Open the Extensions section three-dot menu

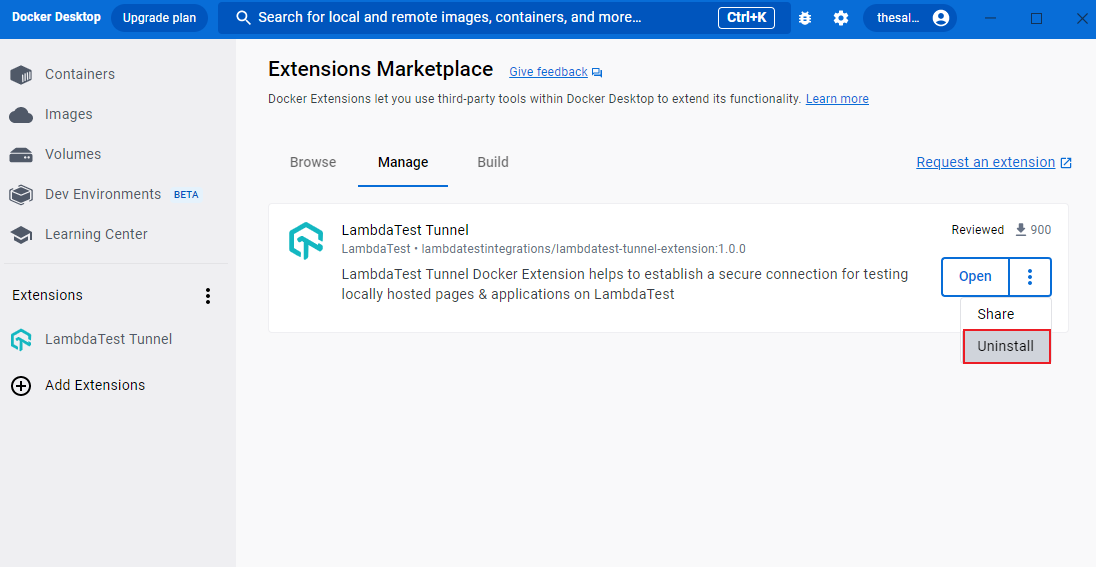pyautogui.click(x=208, y=296)
